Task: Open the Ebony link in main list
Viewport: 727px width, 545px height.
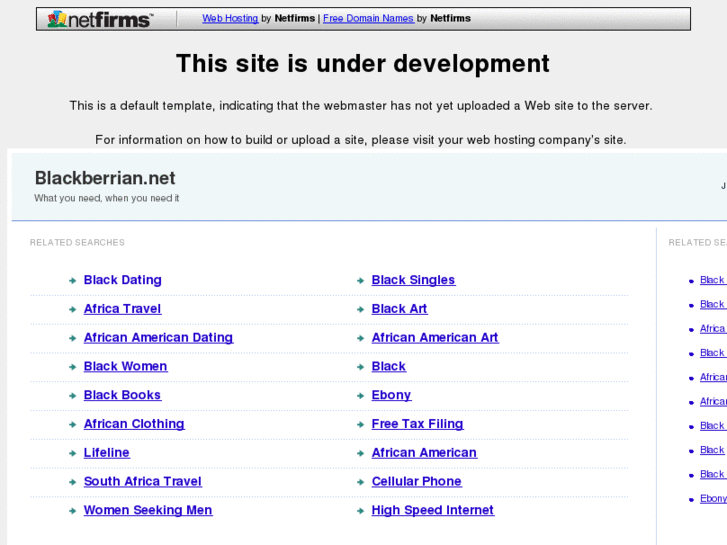Action: click(x=391, y=395)
